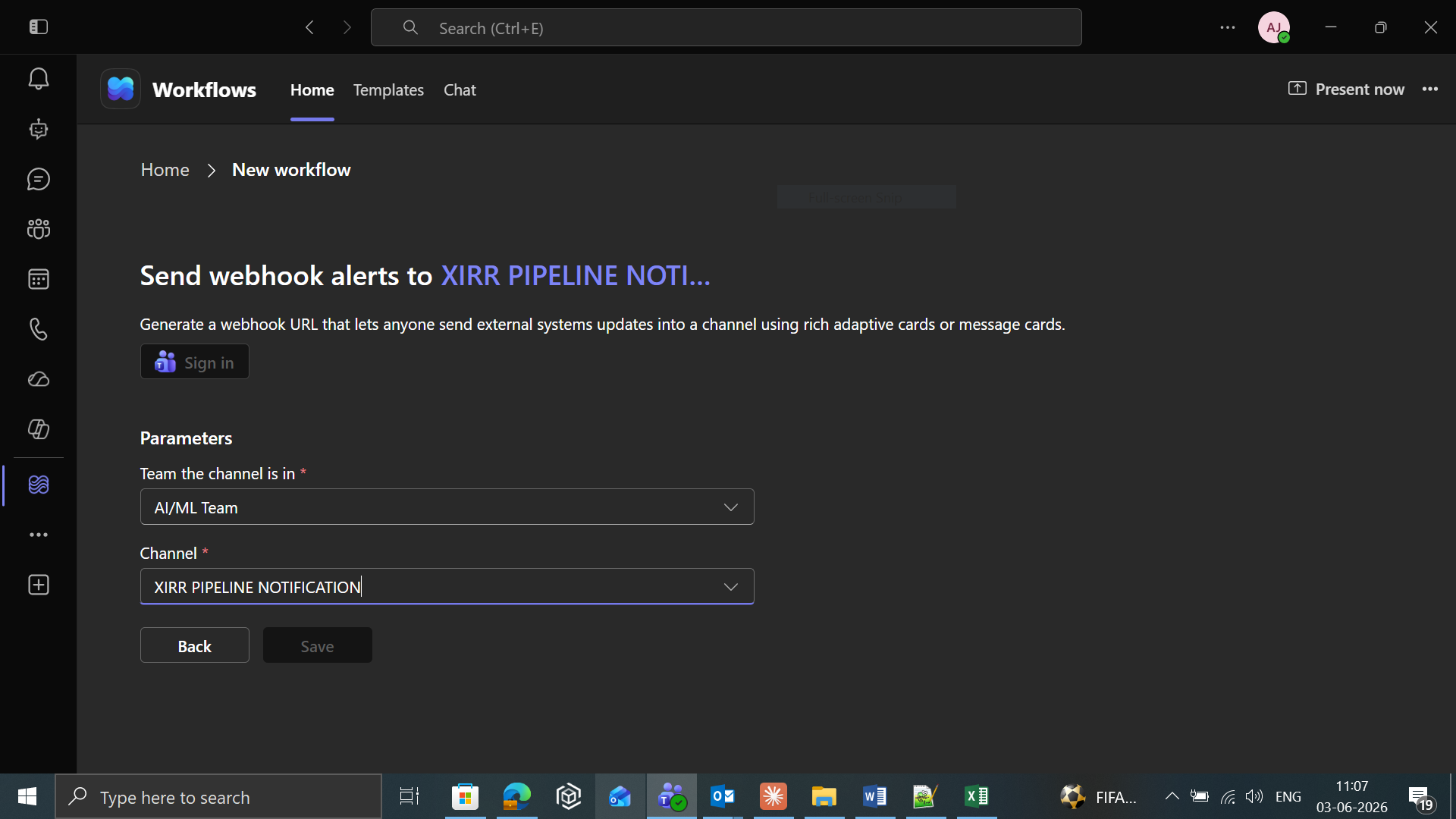Screen dimensions: 1456x819
Task: Open the Channel dropdown chevron
Action: [x=731, y=587]
